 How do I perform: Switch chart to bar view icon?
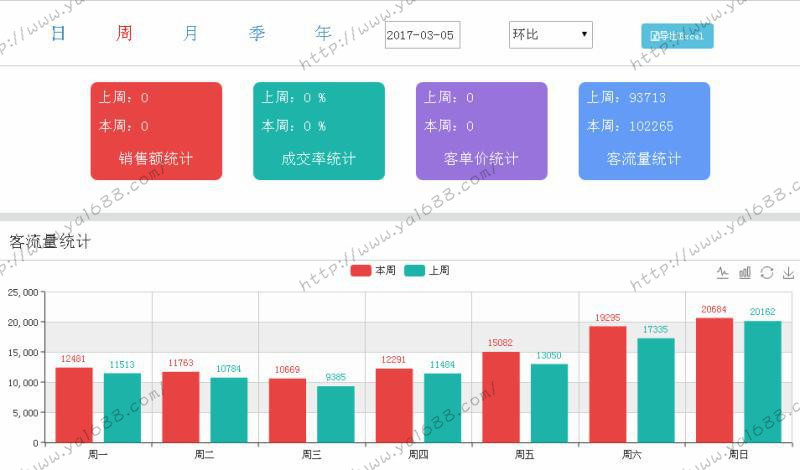tap(745, 272)
